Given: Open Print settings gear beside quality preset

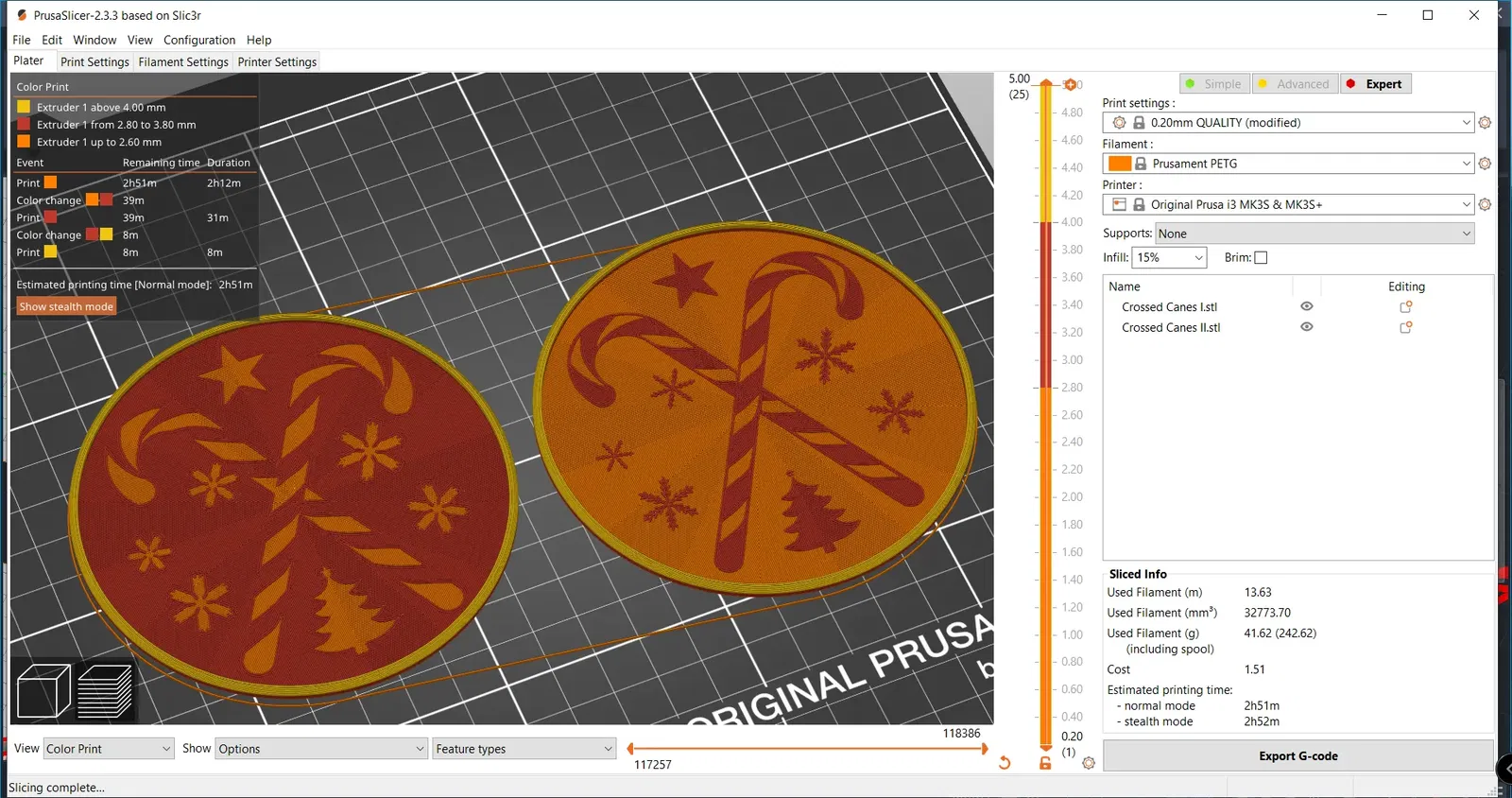Looking at the screenshot, I should pyautogui.click(x=1485, y=123).
